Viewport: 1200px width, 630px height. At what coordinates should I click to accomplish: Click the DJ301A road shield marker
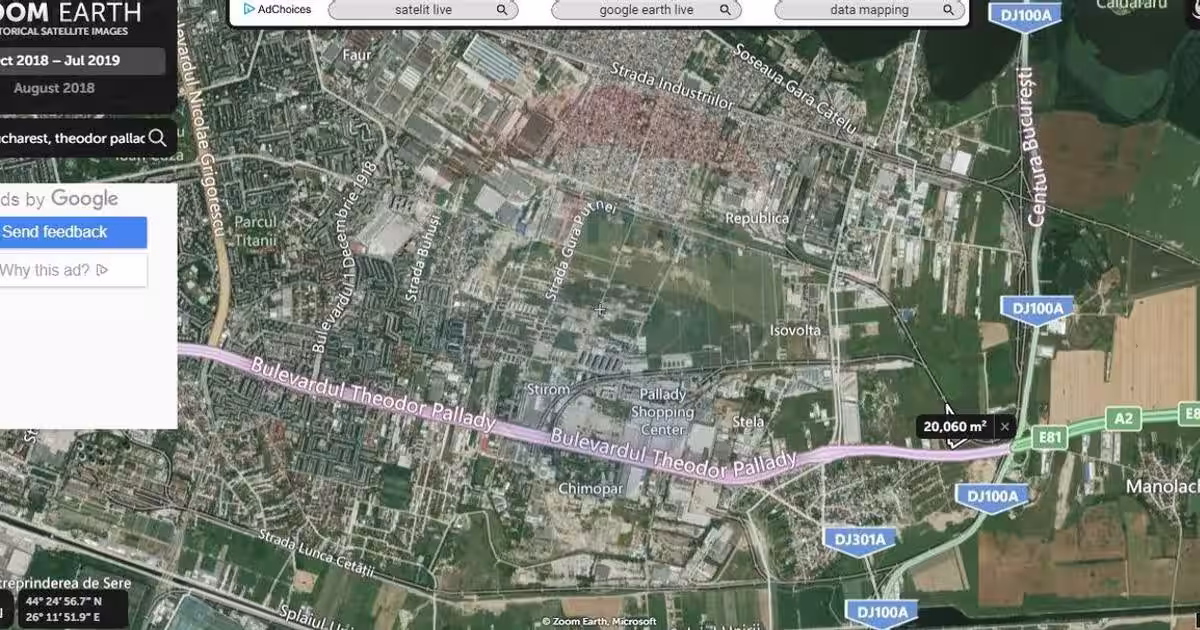(859, 540)
